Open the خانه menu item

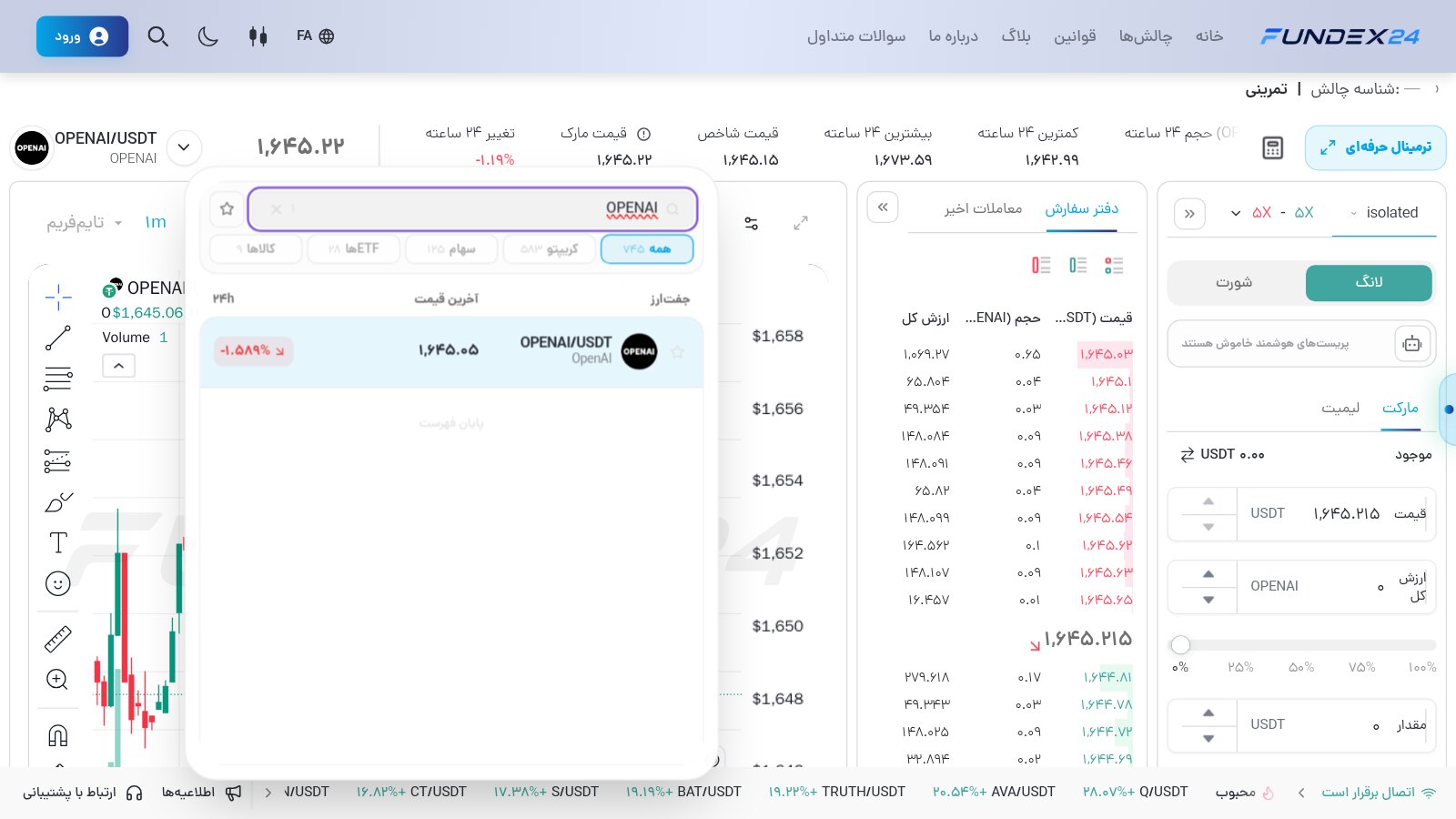[x=1209, y=36]
